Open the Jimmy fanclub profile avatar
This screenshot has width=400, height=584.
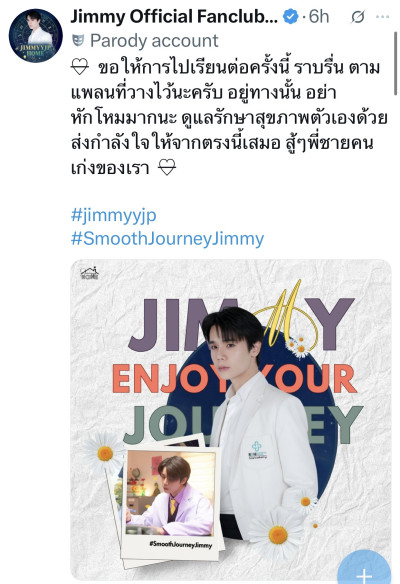pyautogui.click(x=36, y=36)
